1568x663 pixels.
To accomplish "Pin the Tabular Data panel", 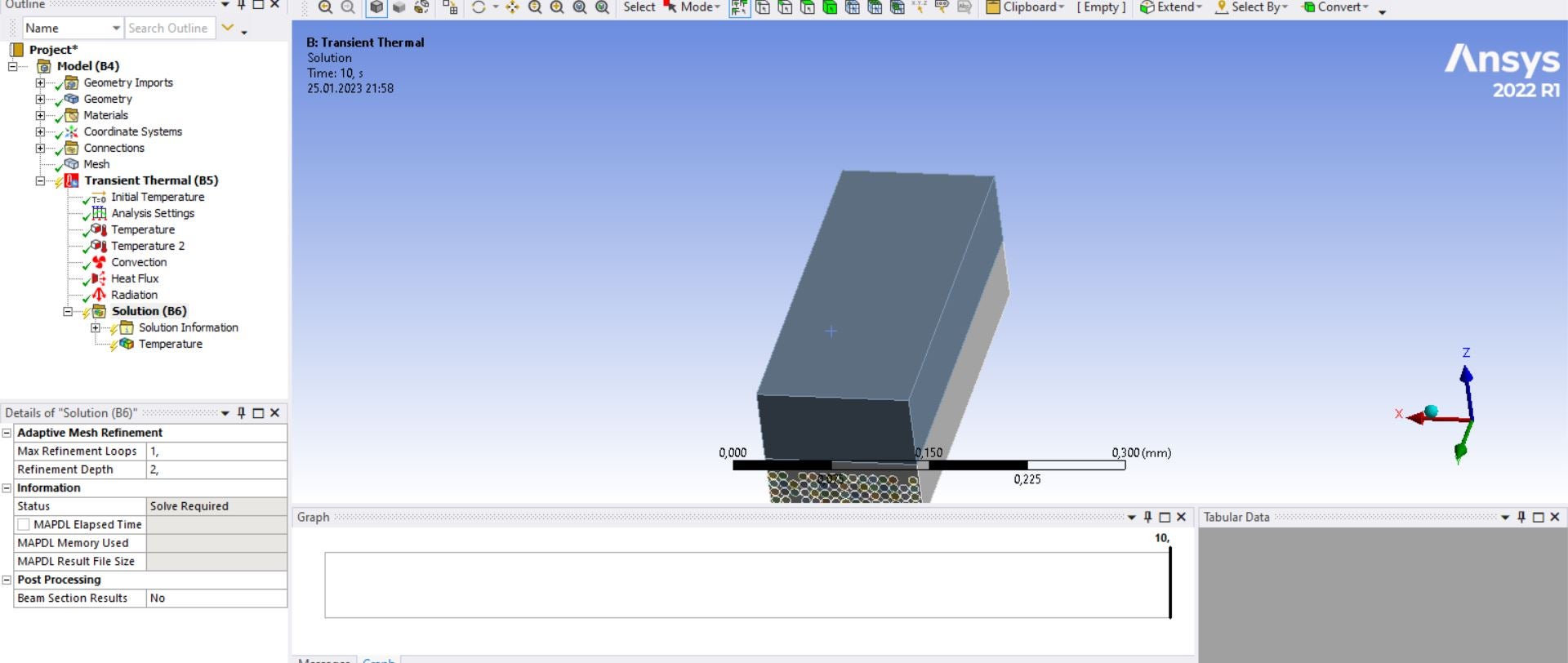I will coord(1521,517).
